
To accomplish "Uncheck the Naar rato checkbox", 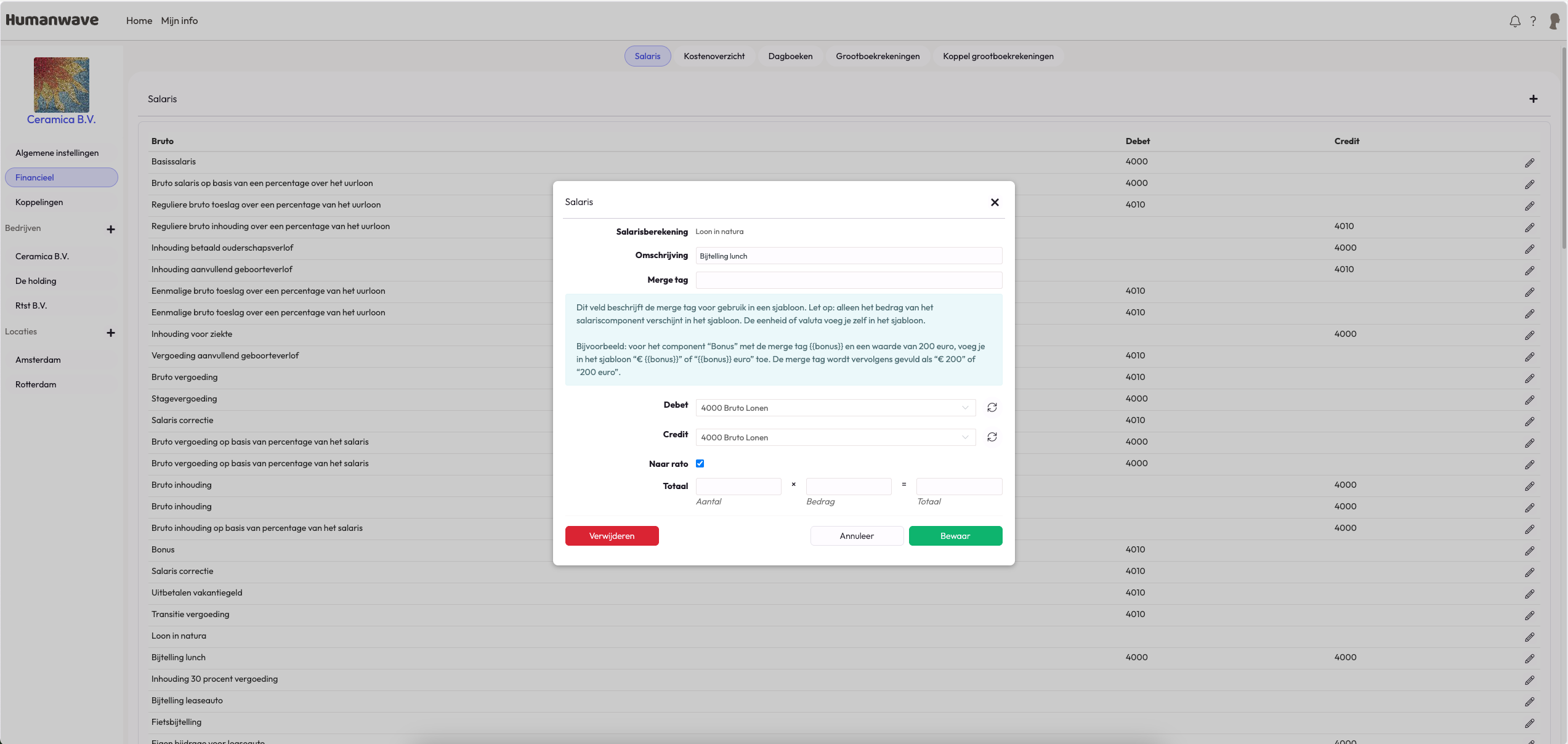I will click(700, 464).
